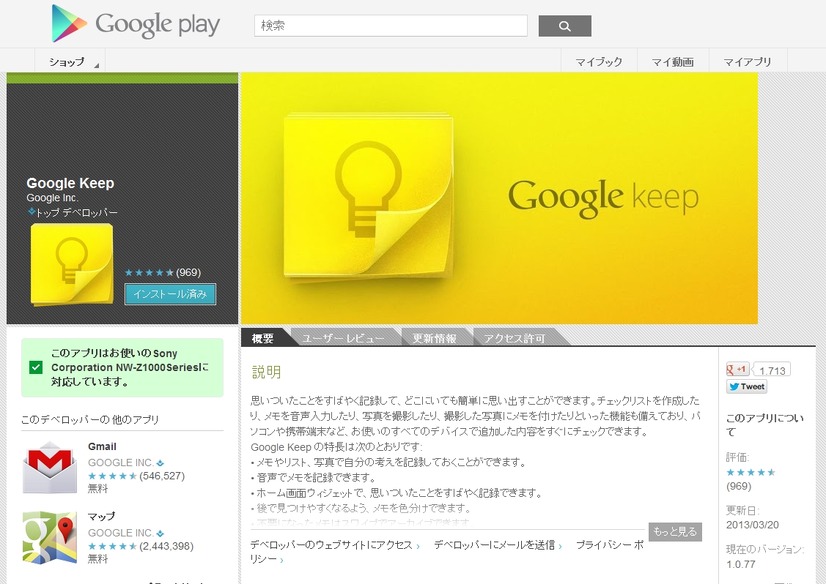
Task: Switch to the アクセス許可 tab
Action: (514, 338)
